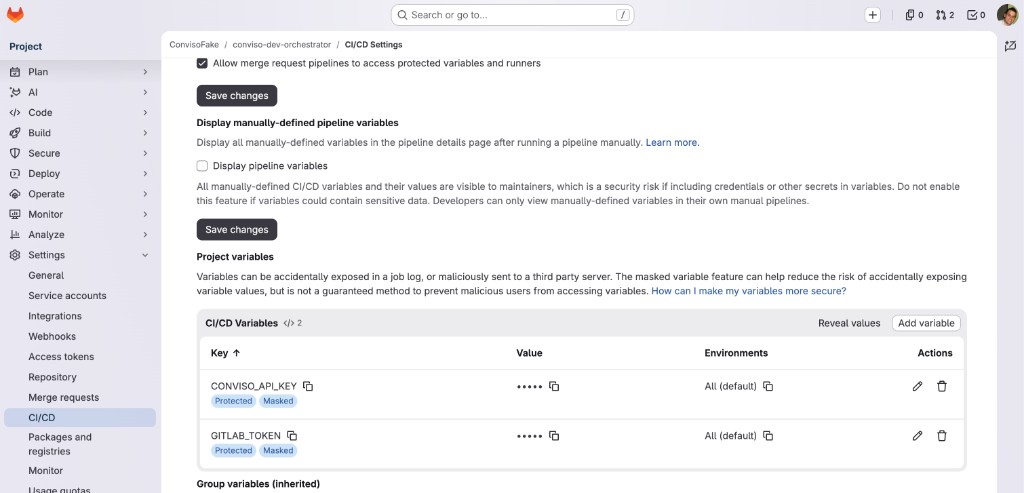Open Service accounts settings
The height and width of the screenshot is (493, 1024).
[x=67, y=295]
